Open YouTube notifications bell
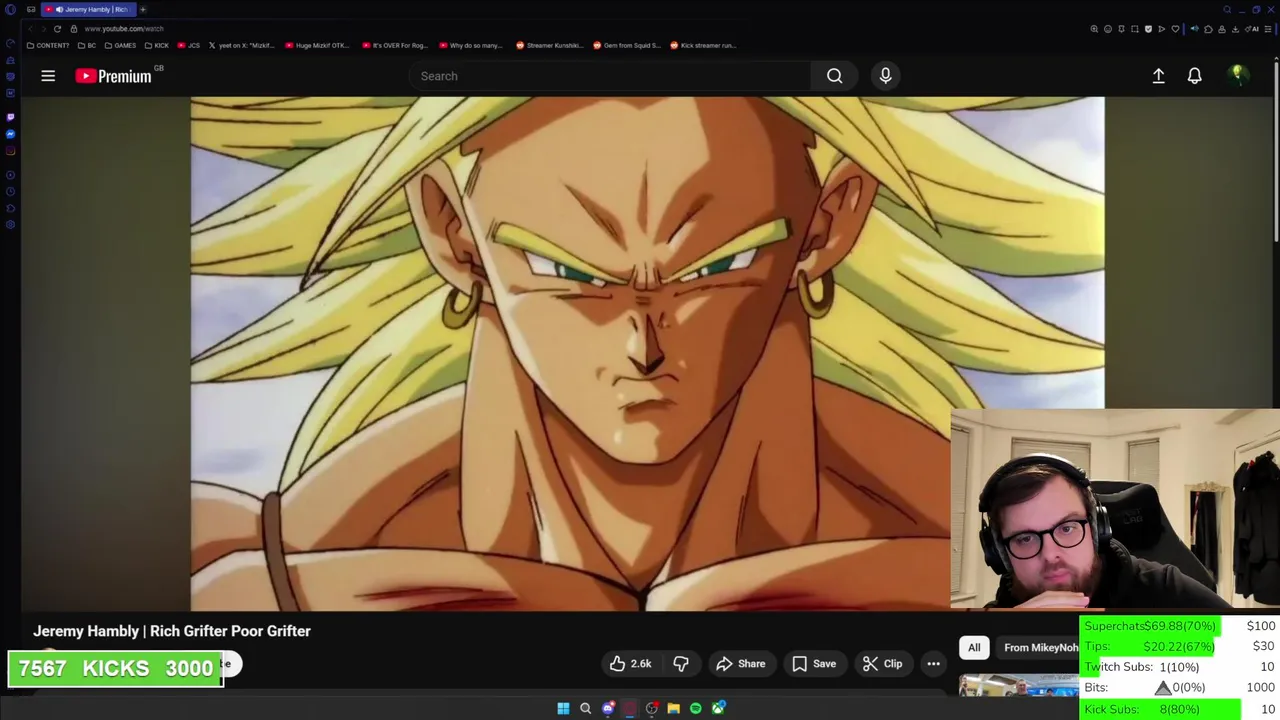The width and height of the screenshot is (1280, 720). 1195,76
